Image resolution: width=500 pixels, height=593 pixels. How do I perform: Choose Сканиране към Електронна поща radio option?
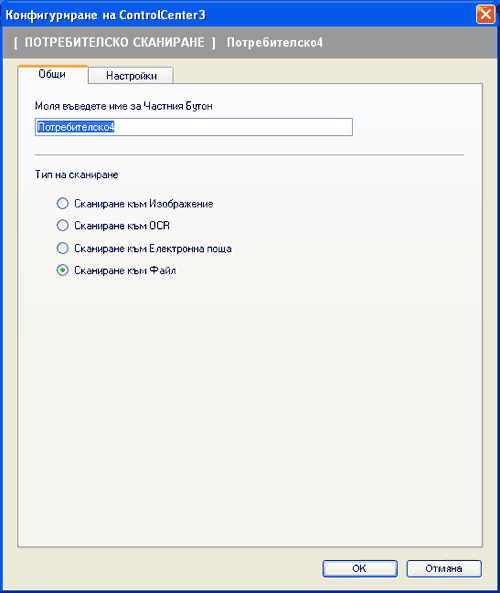pyautogui.click(x=62, y=248)
